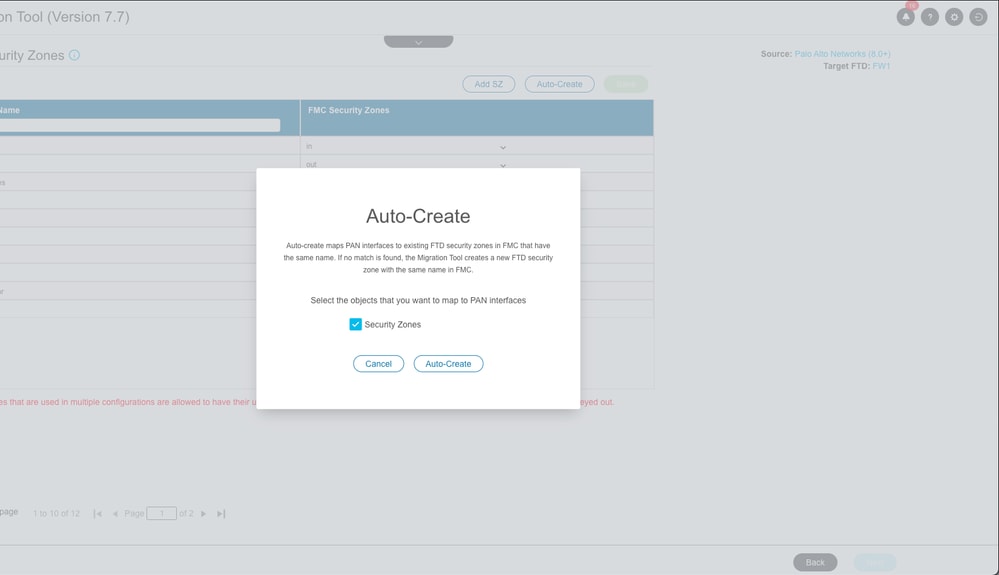Click the Auto-Create dialog title
Viewport: 999px width, 575px height.
click(x=418, y=216)
